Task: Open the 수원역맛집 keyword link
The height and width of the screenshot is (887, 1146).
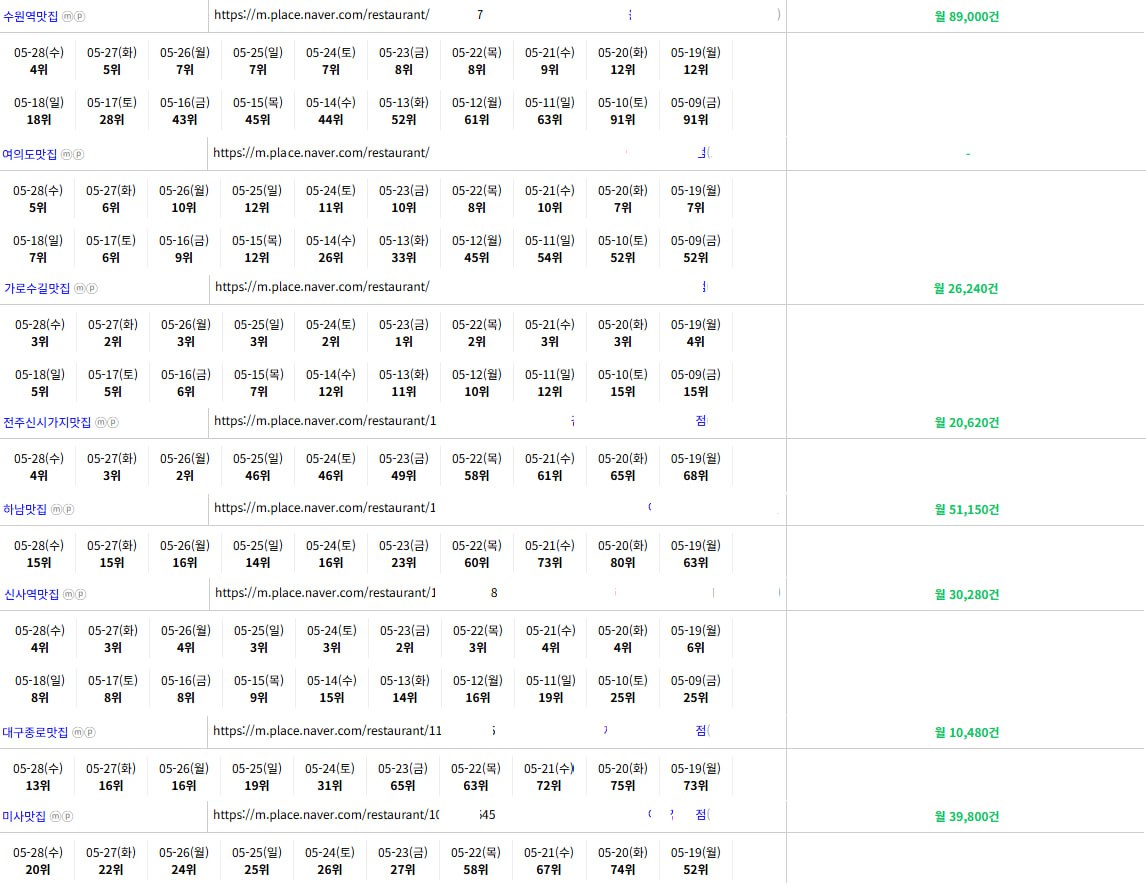Action: click(x=29, y=16)
